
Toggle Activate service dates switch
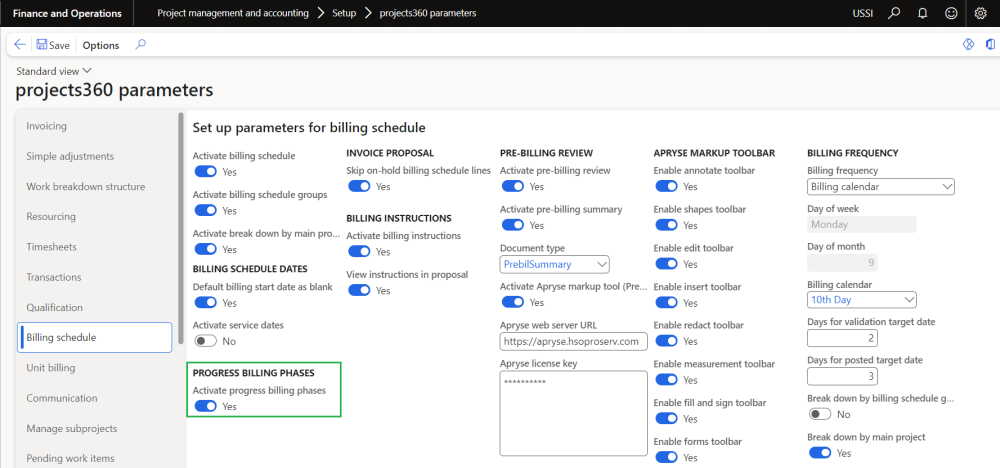pyautogui.click(x=205, y=341)
